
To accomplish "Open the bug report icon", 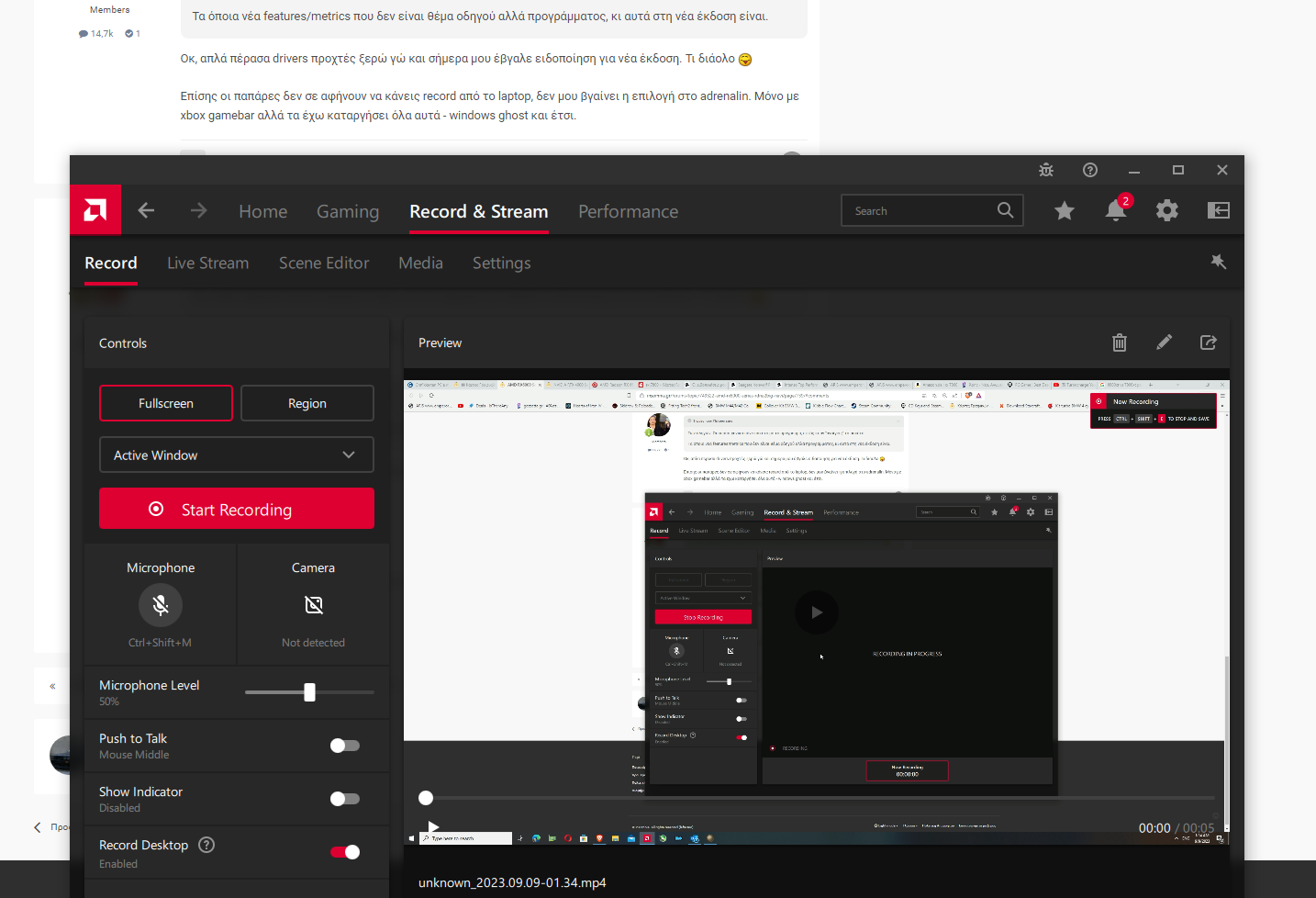I will point(1046,170).
